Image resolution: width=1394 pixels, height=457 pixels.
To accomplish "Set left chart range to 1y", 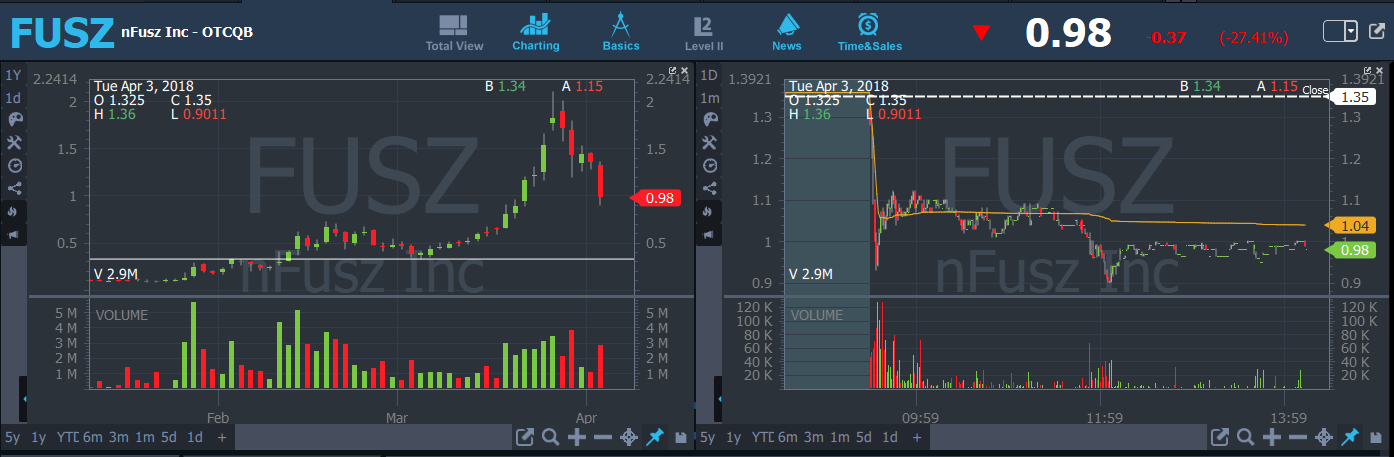I will click(38, 437).
